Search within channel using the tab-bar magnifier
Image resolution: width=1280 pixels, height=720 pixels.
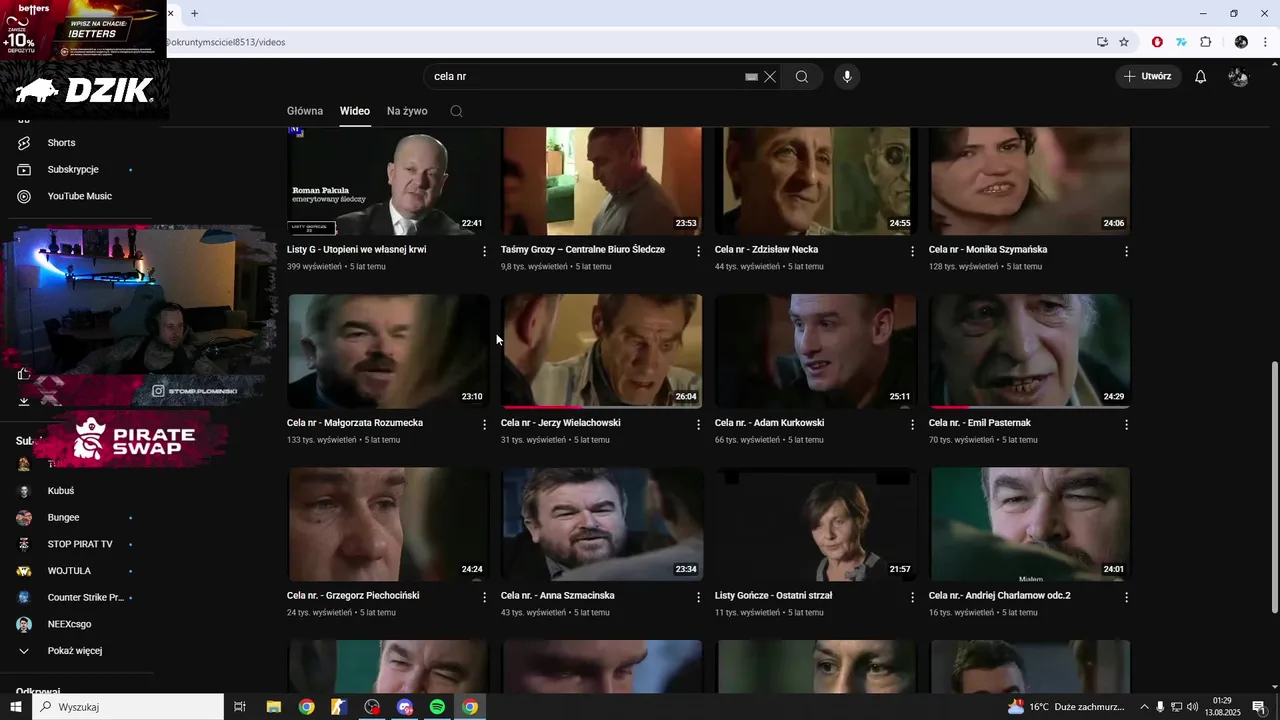coord(456,111)
